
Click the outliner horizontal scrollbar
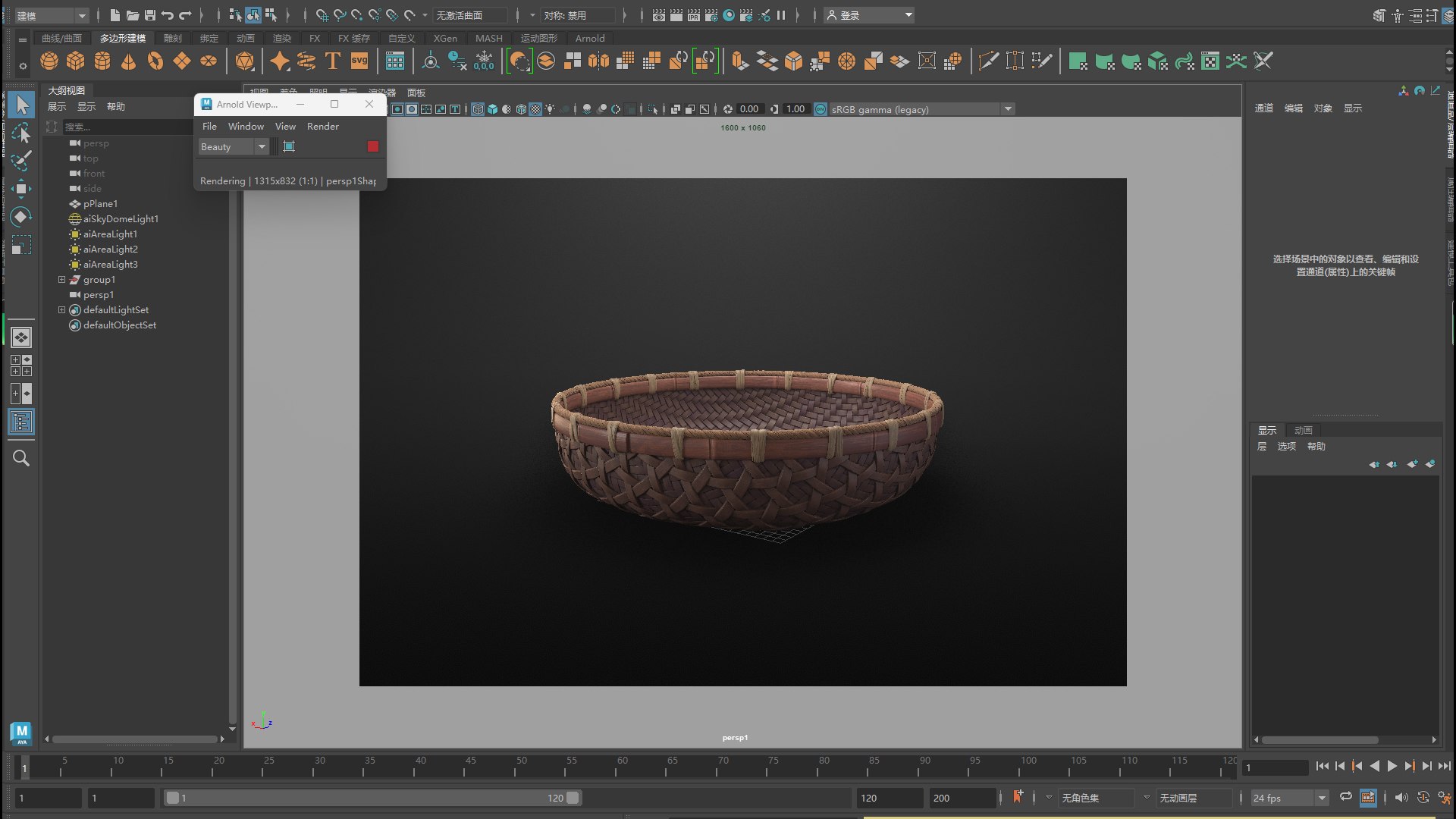[x=135, y=739]
